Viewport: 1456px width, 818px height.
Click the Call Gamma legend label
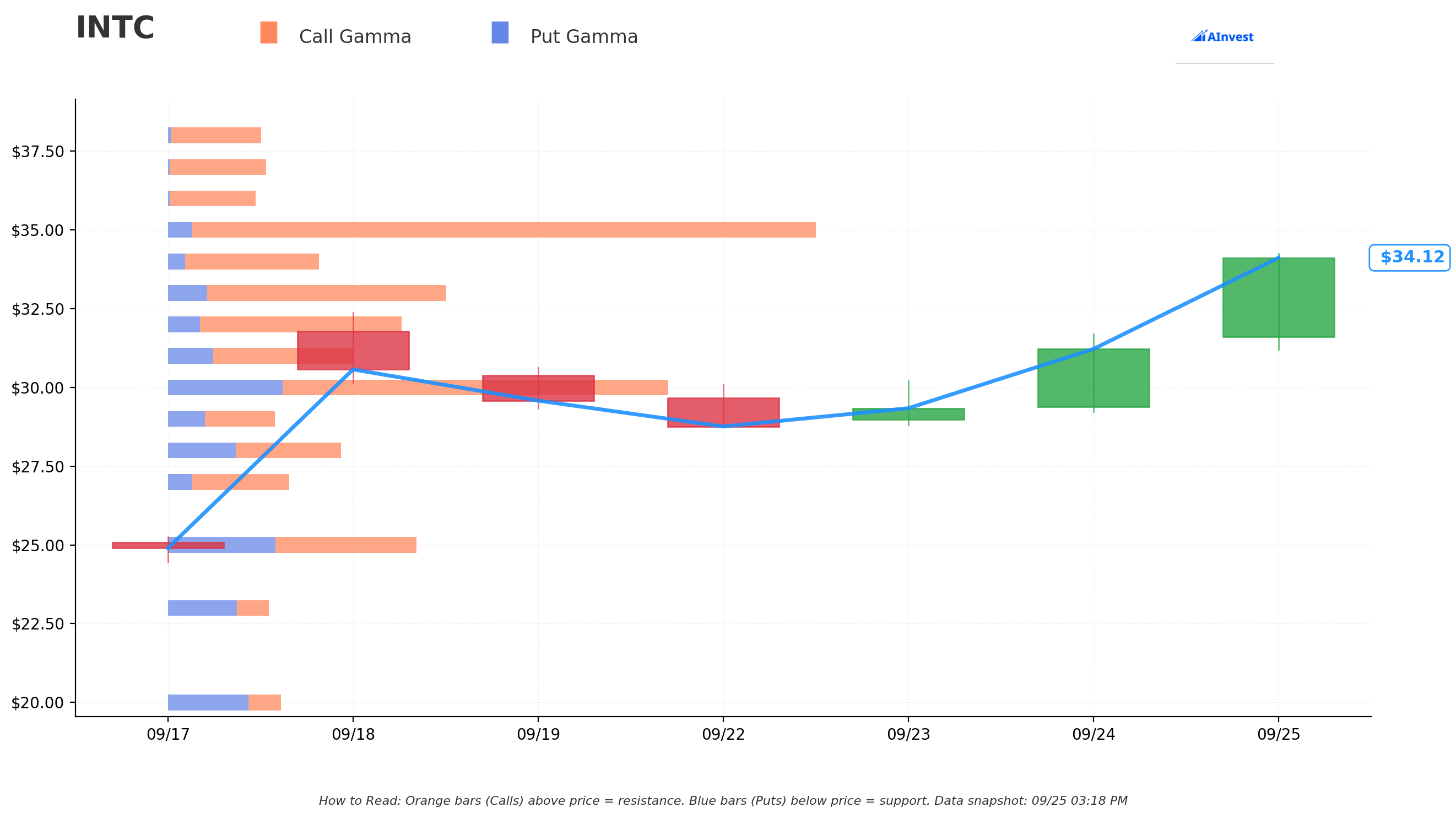pos(355,37)
